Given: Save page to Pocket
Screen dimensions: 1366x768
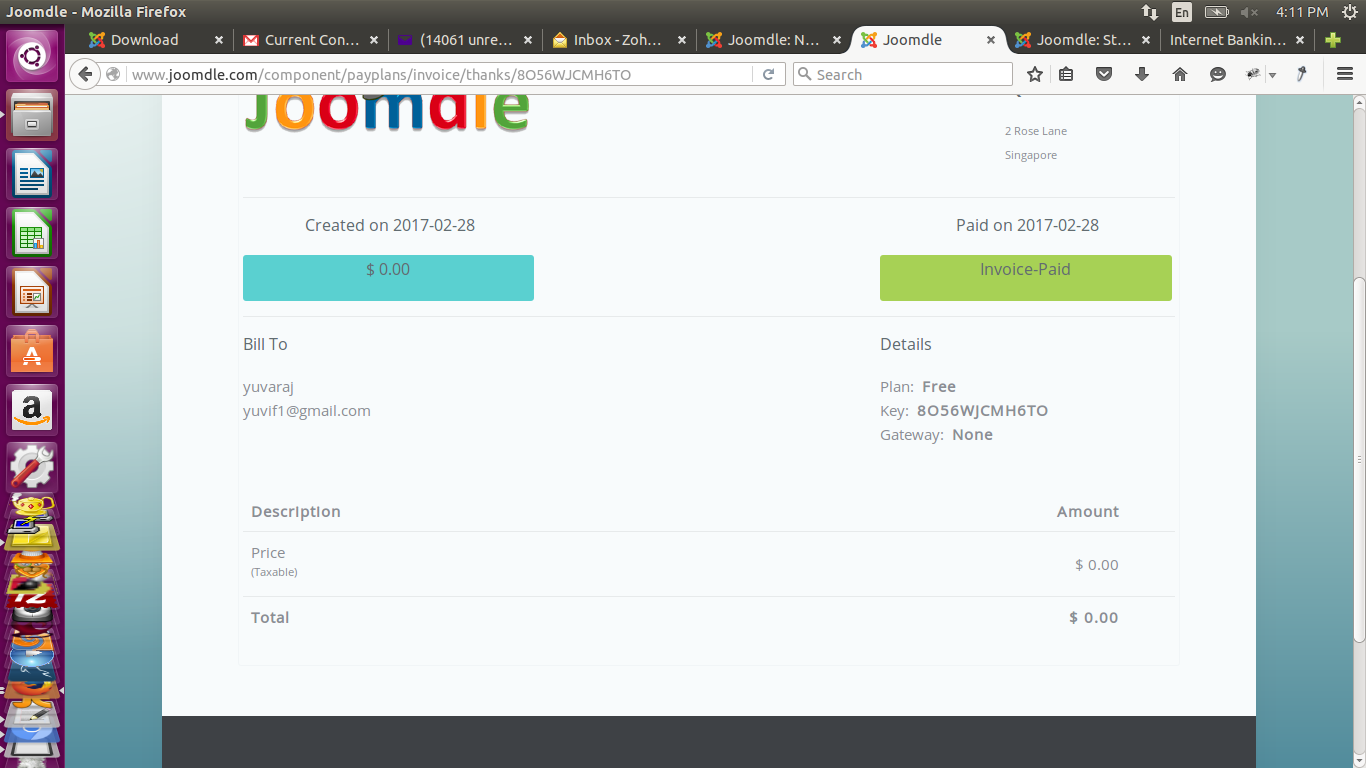Looking at the screenshot, I should coord(1104,74).
